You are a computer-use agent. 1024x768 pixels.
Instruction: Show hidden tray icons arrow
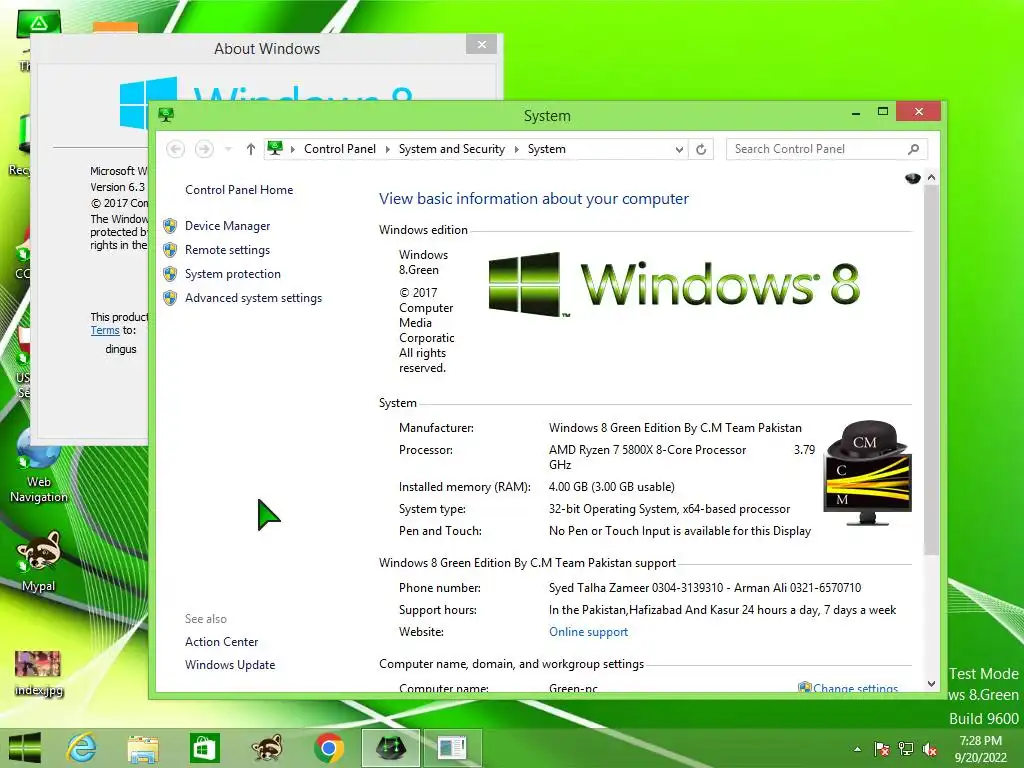point(857,749)
